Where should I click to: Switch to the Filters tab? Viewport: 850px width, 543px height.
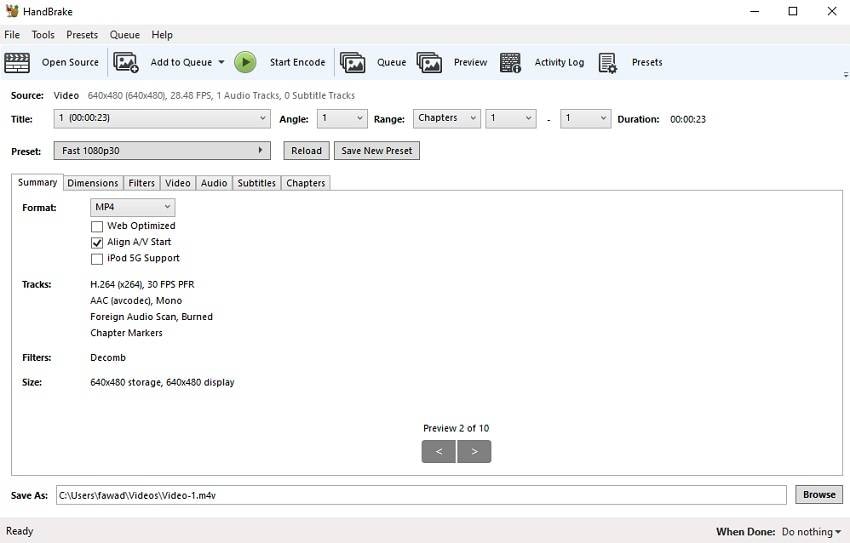(141, 183)
